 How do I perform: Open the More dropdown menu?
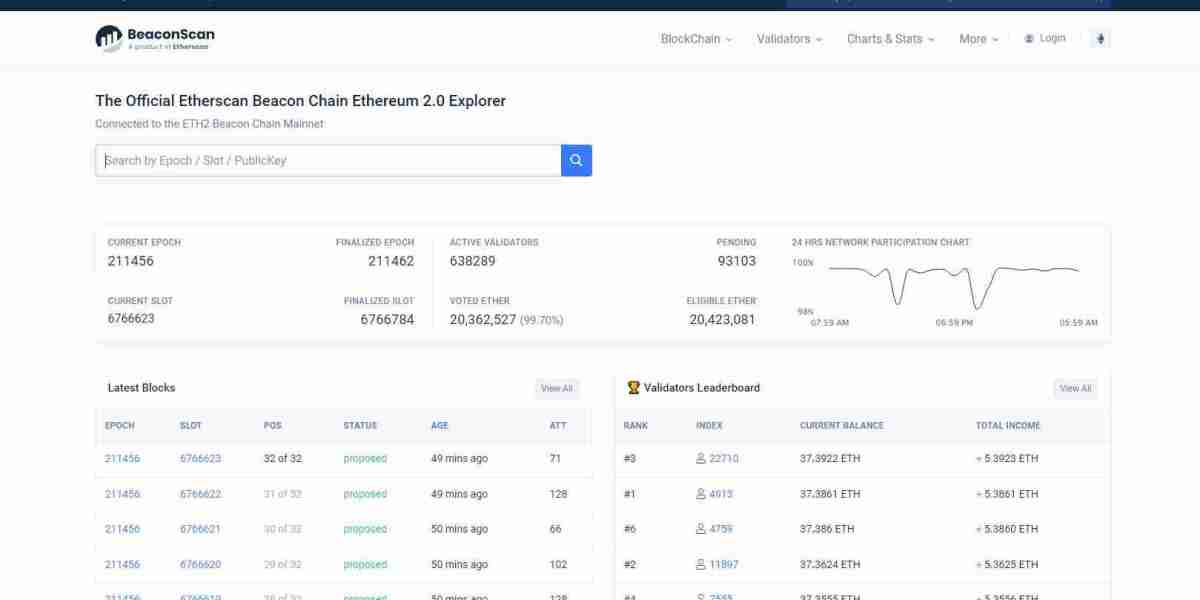[x=978, y=39]
